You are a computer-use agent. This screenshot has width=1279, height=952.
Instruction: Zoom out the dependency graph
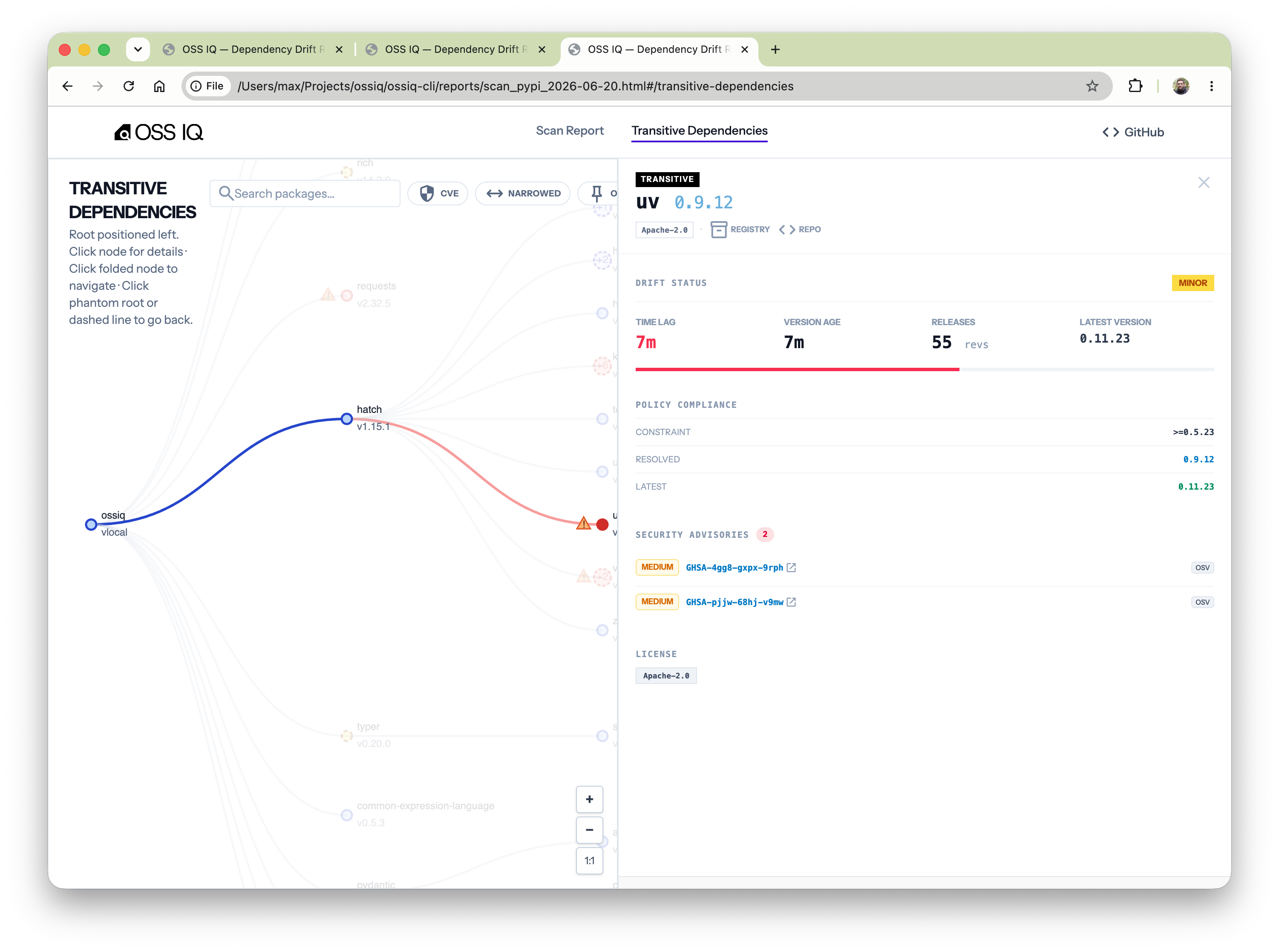(x=589, y=830)
